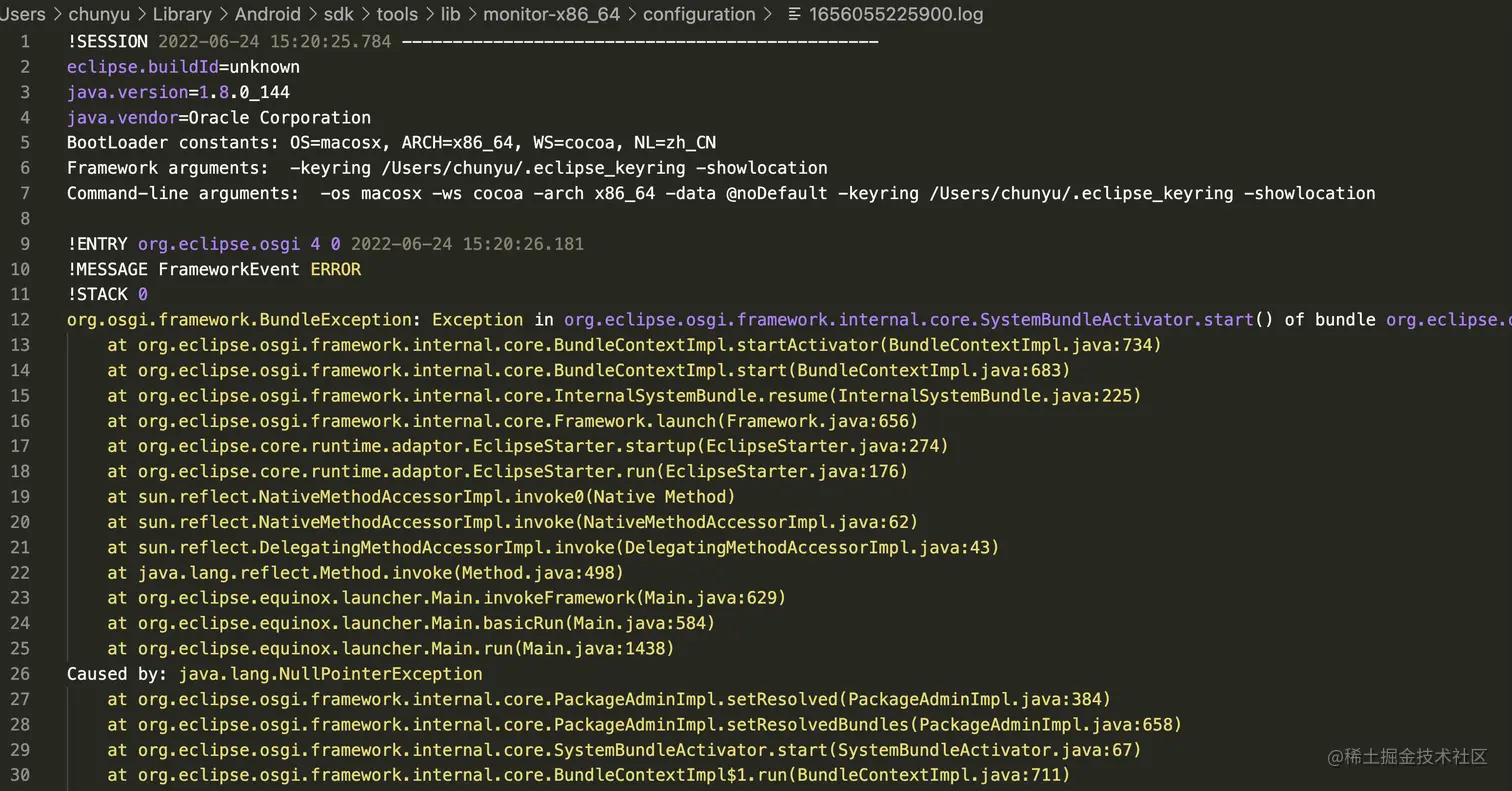Click the Framework arguments line
Image resolution: width=1512 pixels, height=791 pixels.
click(x=447, y=168)
